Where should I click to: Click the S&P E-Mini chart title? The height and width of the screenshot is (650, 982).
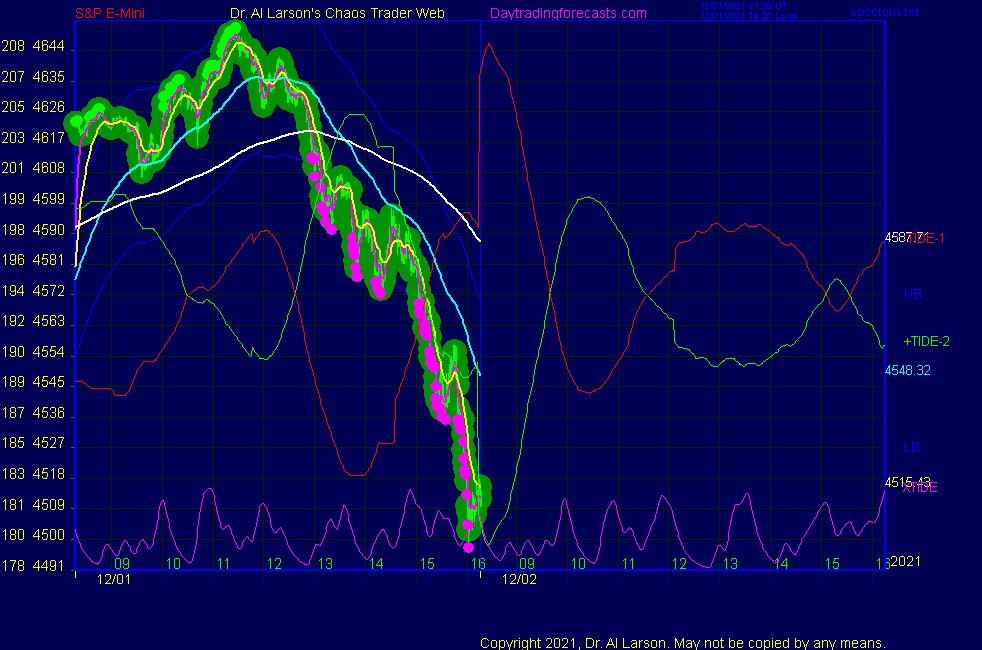[114, 13]
